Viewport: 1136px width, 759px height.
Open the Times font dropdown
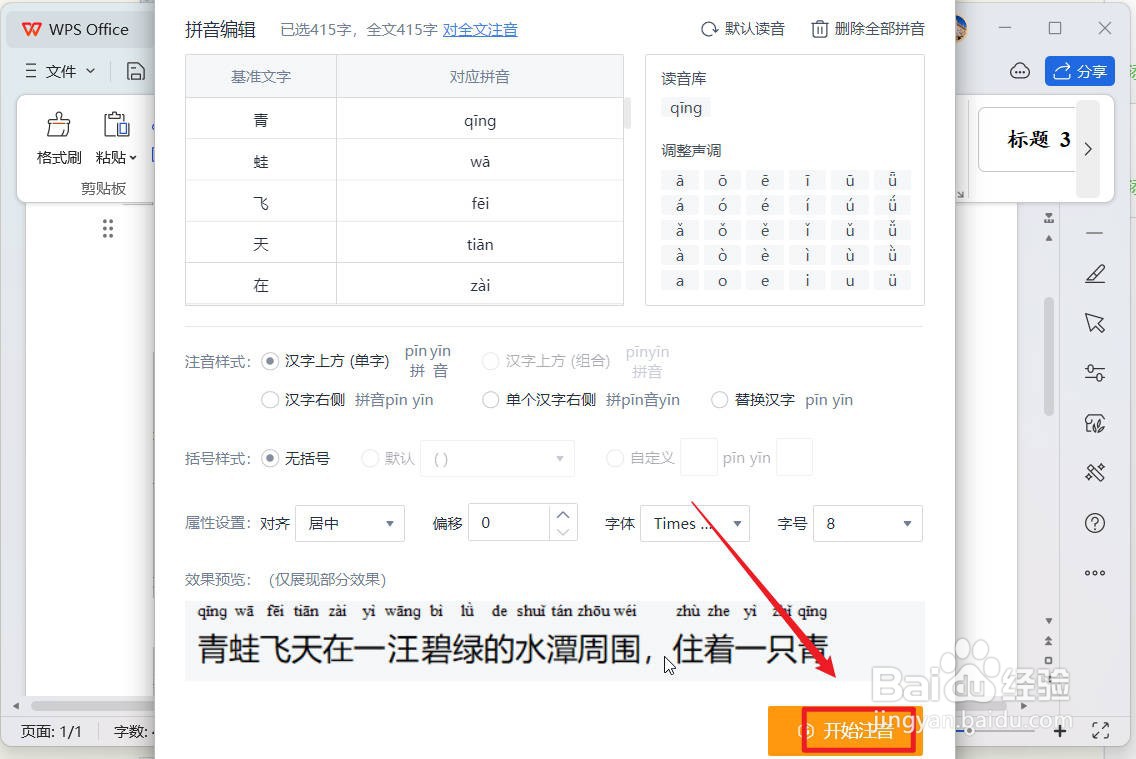[695, 523]
